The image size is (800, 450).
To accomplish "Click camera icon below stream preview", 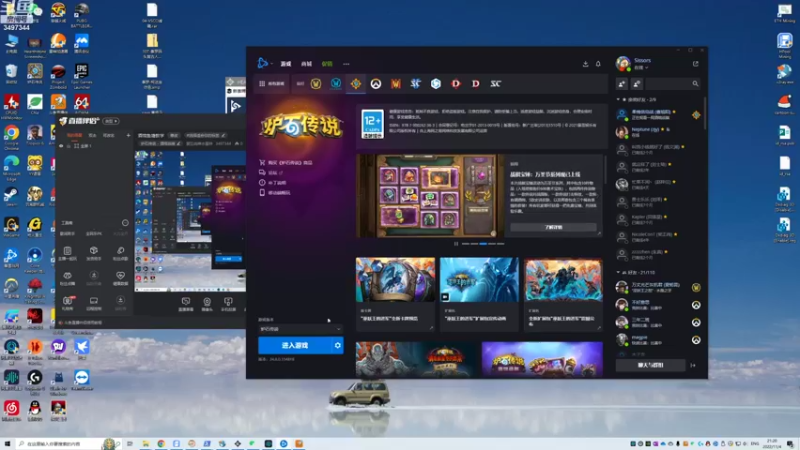I will pos(207,302).
